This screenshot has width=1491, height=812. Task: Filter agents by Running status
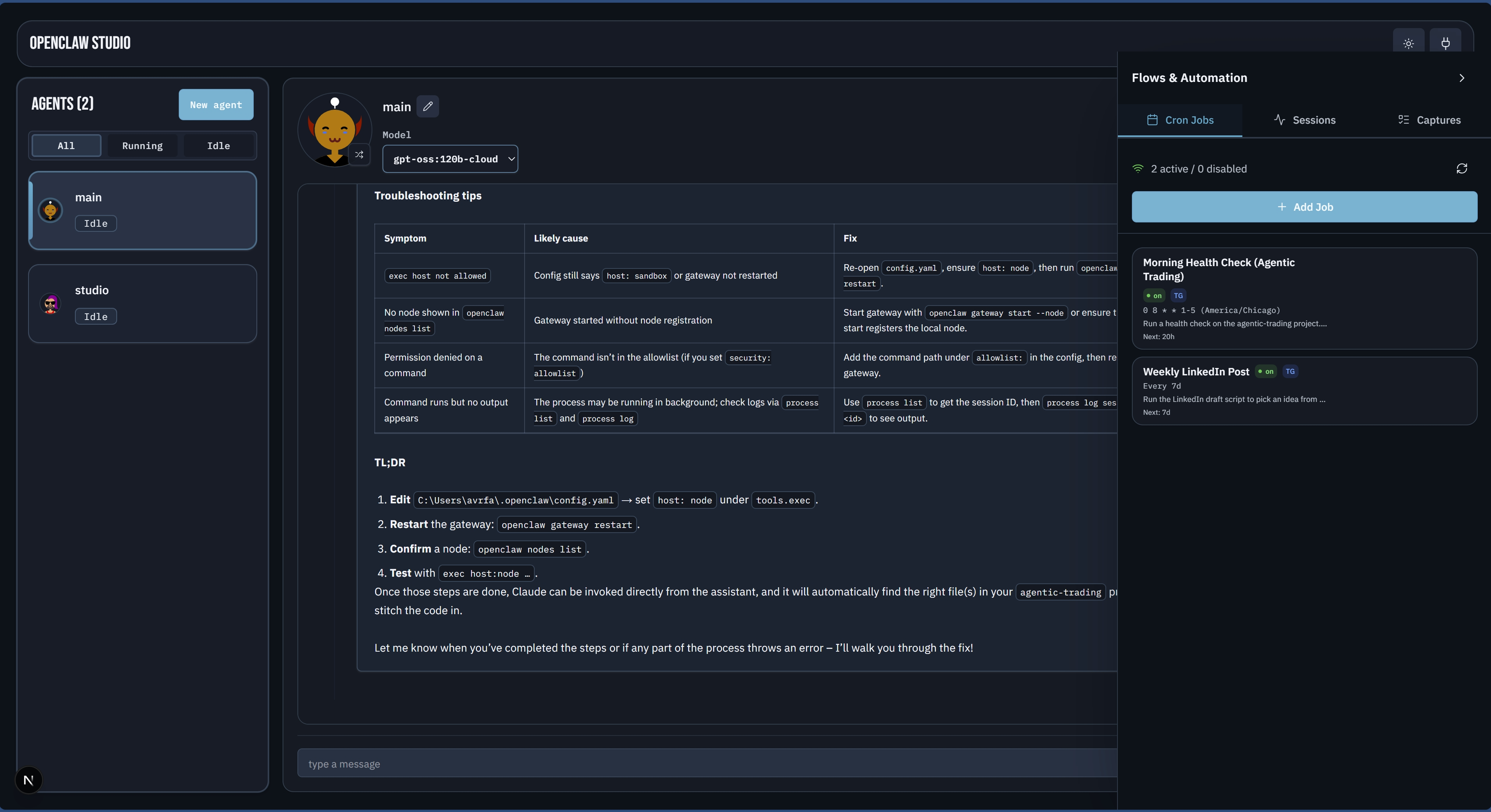pyautogui.click(x=142, y=146)
